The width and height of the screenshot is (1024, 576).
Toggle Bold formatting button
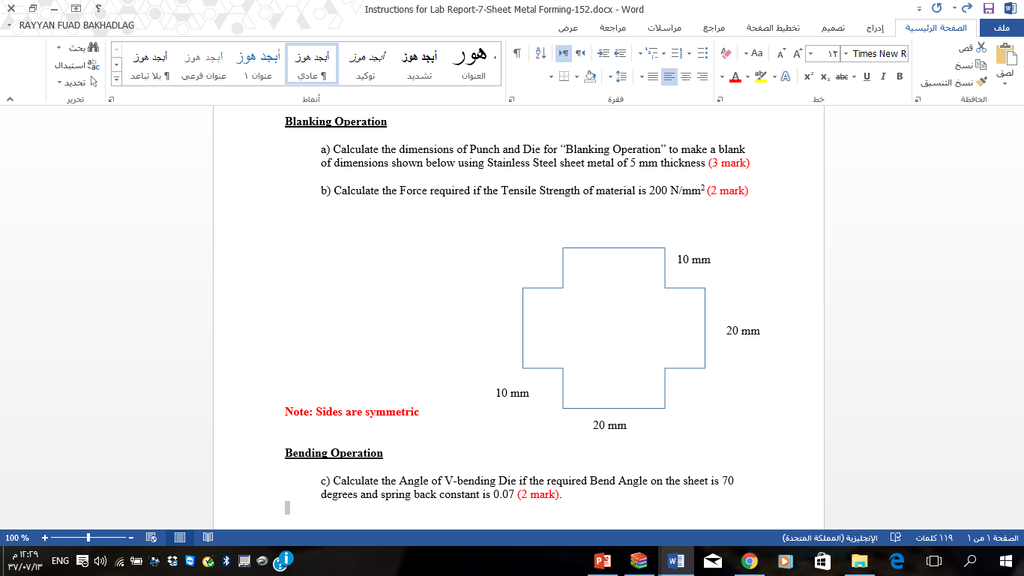coord(899,77)
